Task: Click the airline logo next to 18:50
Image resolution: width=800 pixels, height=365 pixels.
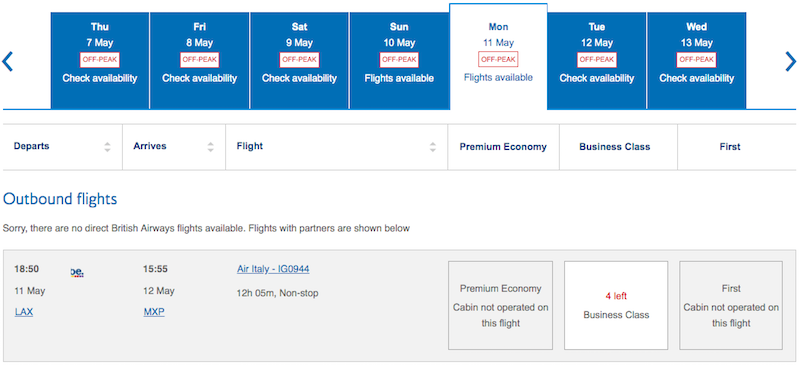Action: click(x=77, y=273)
